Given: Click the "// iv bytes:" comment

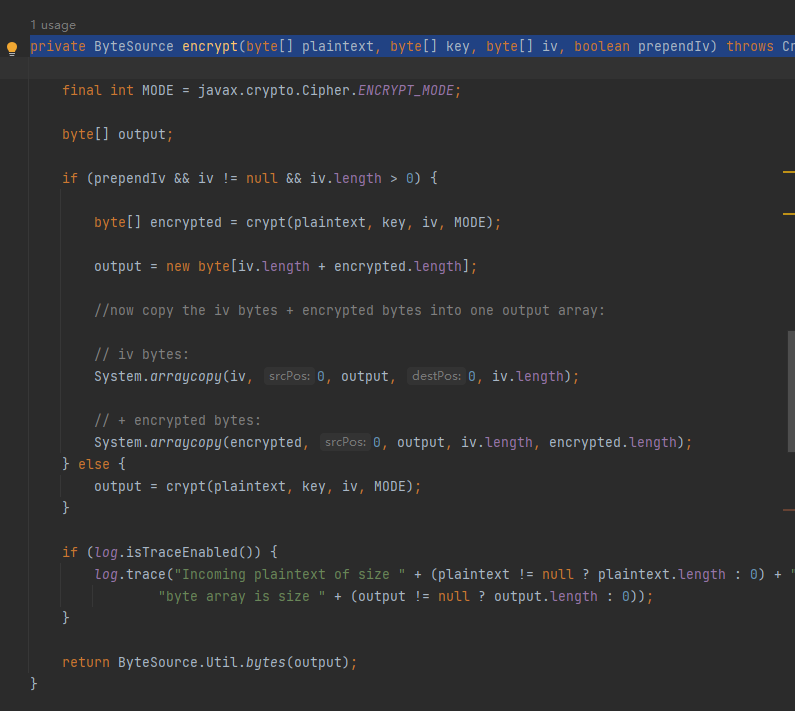Looking at the screenshot, I should click(x=141, y=354).
